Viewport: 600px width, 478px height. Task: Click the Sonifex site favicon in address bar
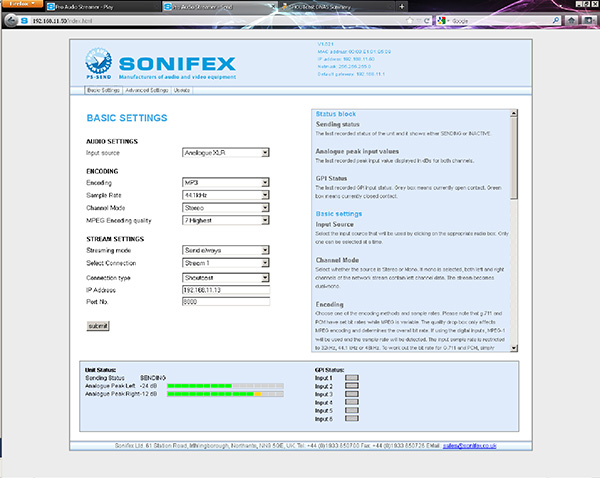(x=24, y=21)
